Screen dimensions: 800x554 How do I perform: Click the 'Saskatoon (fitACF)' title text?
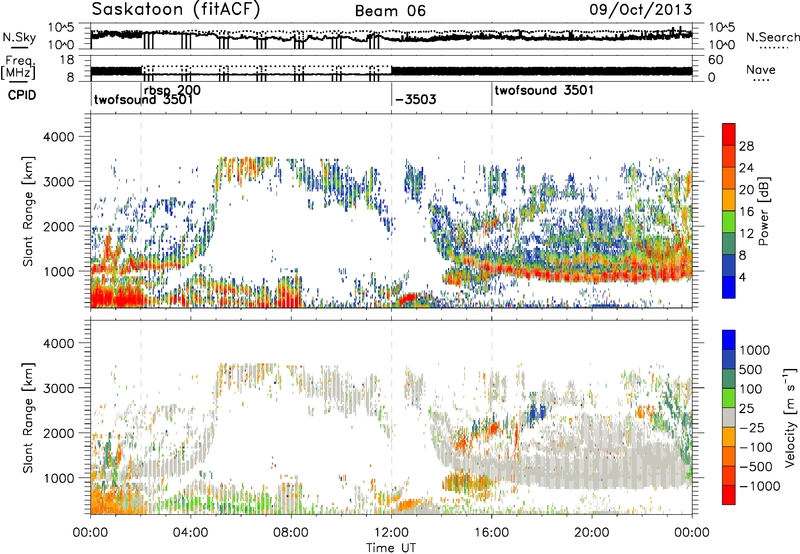(x=176, y=10)
